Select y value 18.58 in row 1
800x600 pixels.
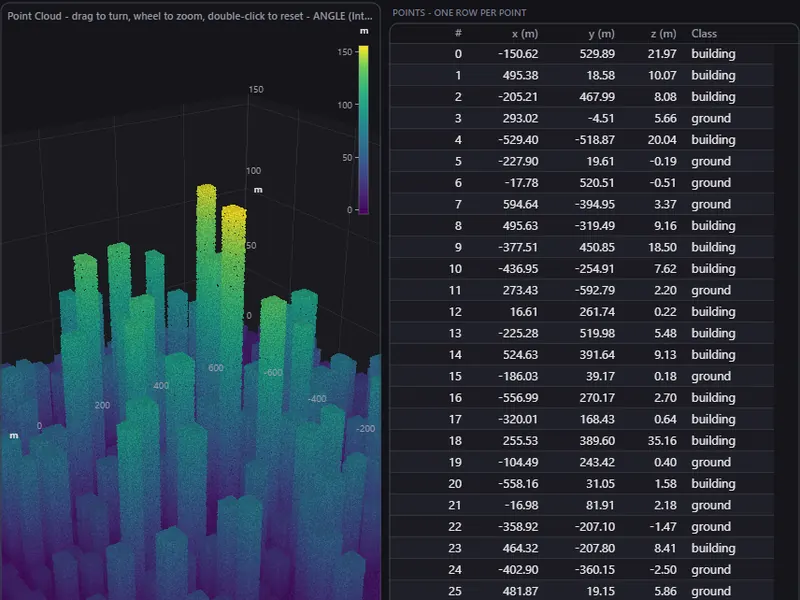pos(601,75)
